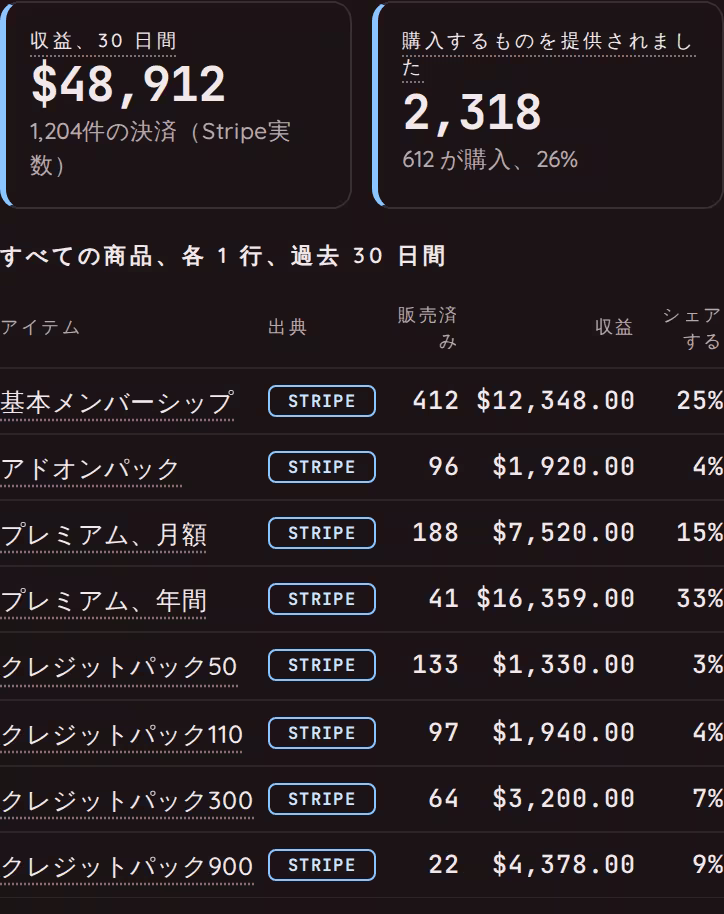Open the プレミアム、年間 item link

[x=103, y=600]
